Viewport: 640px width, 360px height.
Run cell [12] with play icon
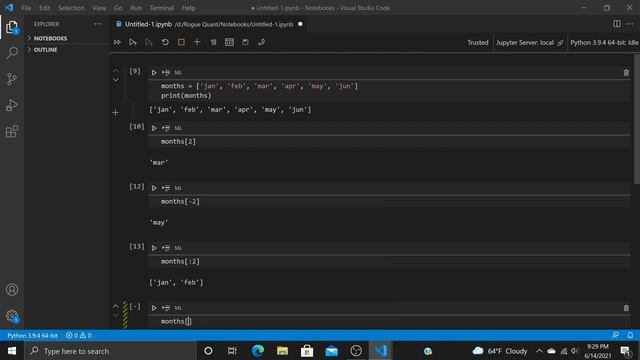pyautogui.click(x=154, y=188)
